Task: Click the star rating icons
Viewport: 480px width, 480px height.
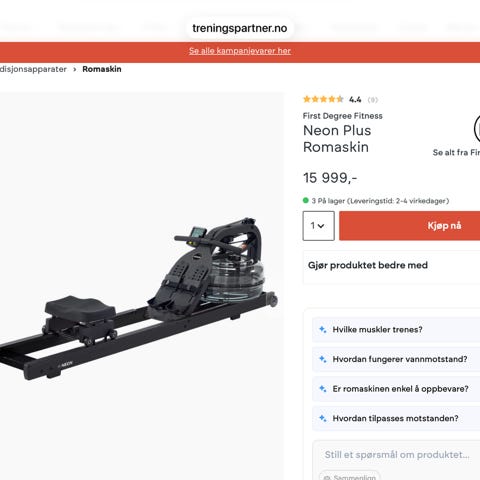Action: [323, 99]
